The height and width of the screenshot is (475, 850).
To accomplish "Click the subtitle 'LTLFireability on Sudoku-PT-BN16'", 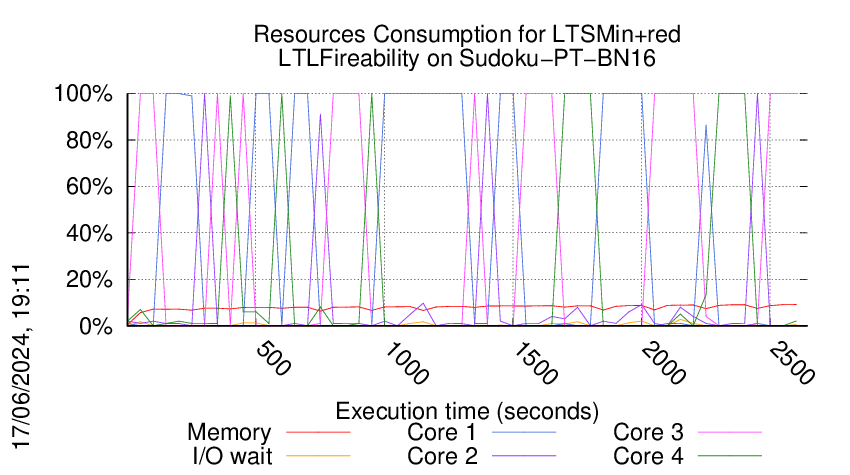I will (467, 59).
